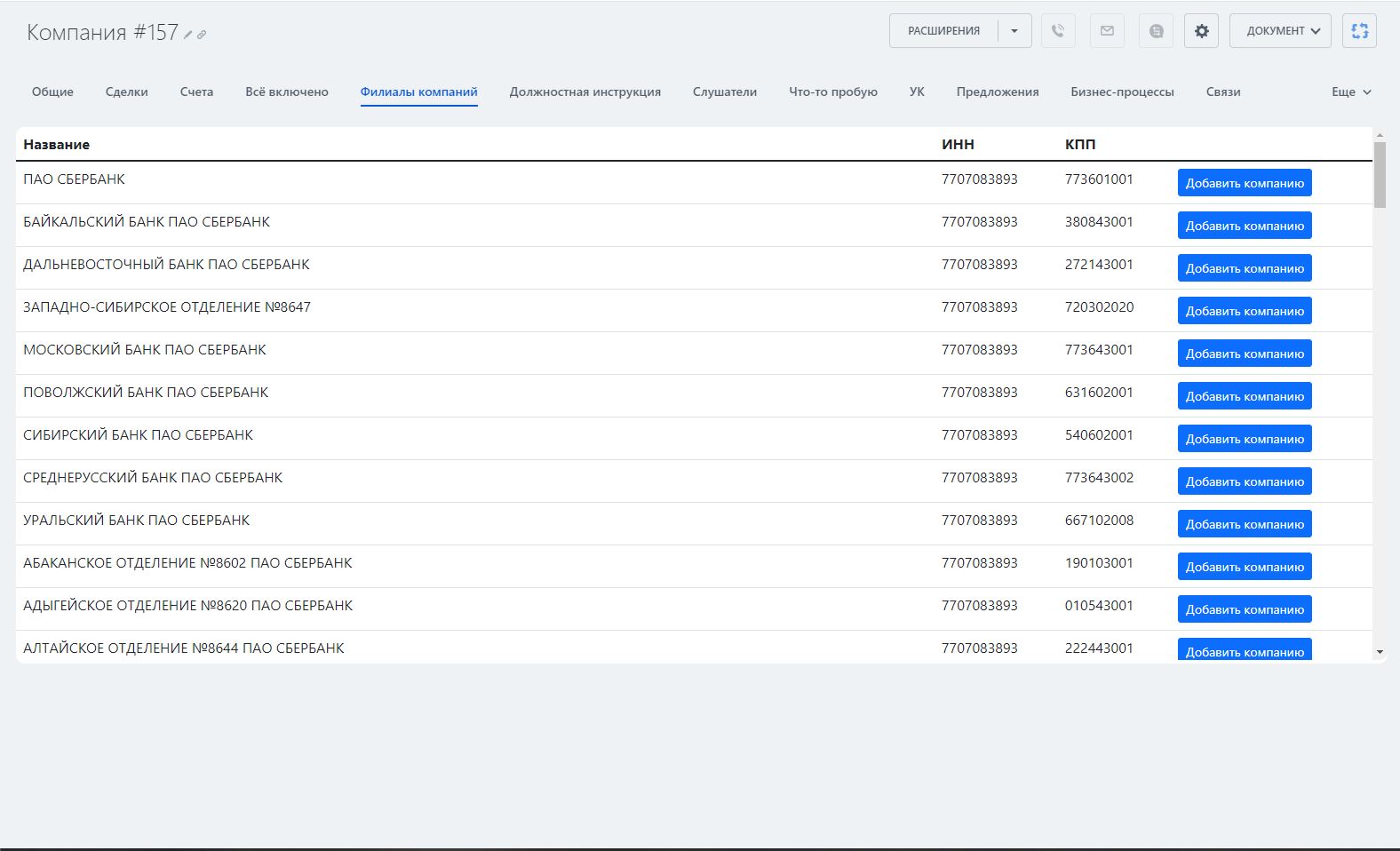
Task: Click the envelope email icon
Action: click(1107, 31)
